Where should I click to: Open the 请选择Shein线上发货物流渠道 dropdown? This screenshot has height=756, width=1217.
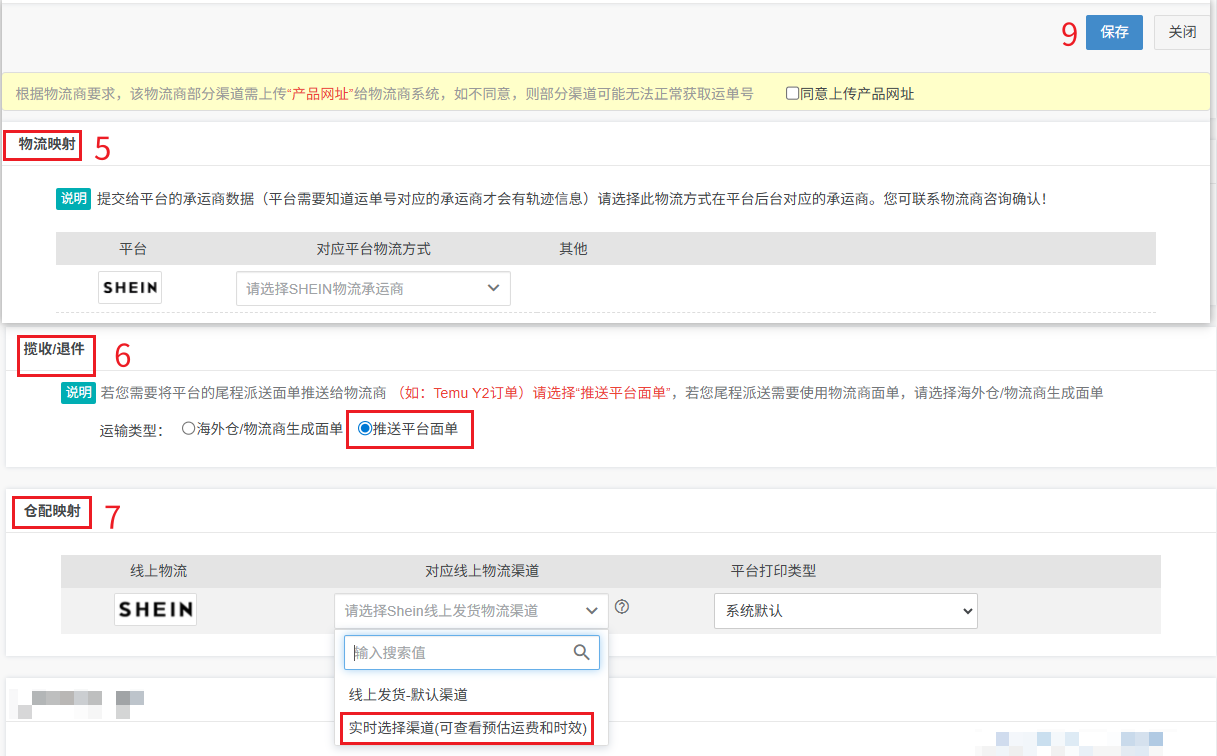coord(471,610)
